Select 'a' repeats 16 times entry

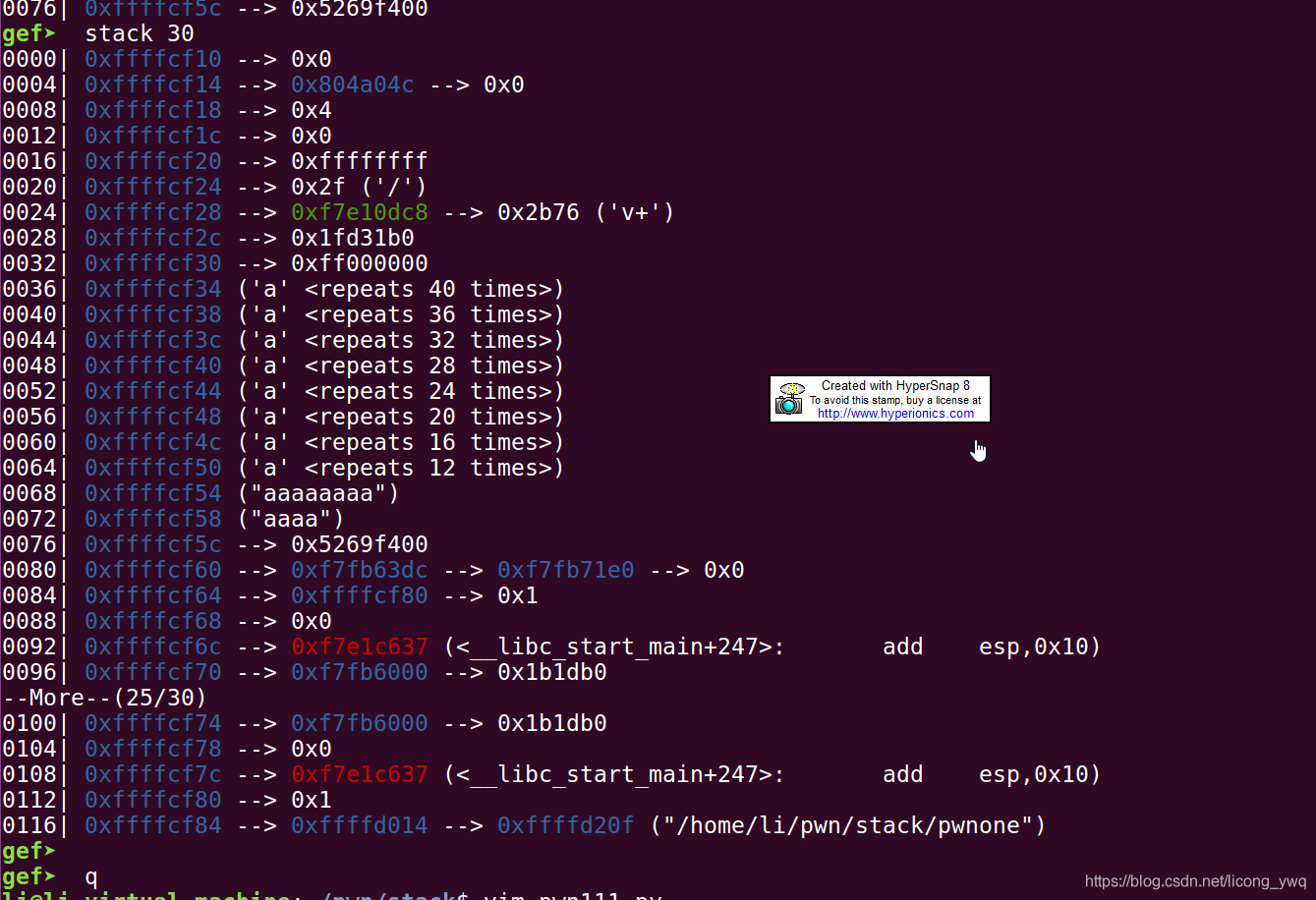(x=401, y=442)
